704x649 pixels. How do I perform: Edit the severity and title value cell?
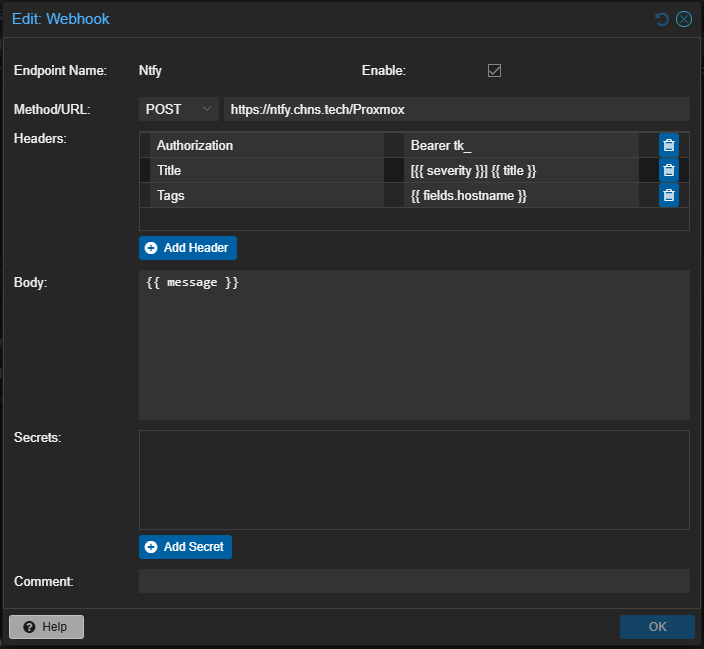click(x=521, y=170)
